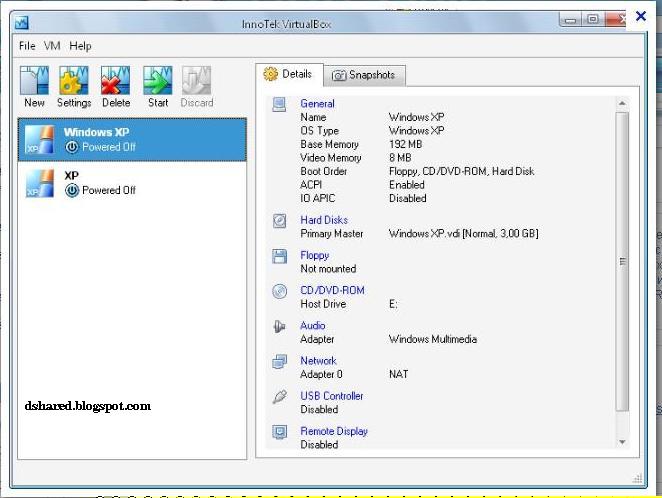The width and height of the screenshot is (662, 498).
Task: Open the CD/DVD-ROM settings link
Action: 333,290
